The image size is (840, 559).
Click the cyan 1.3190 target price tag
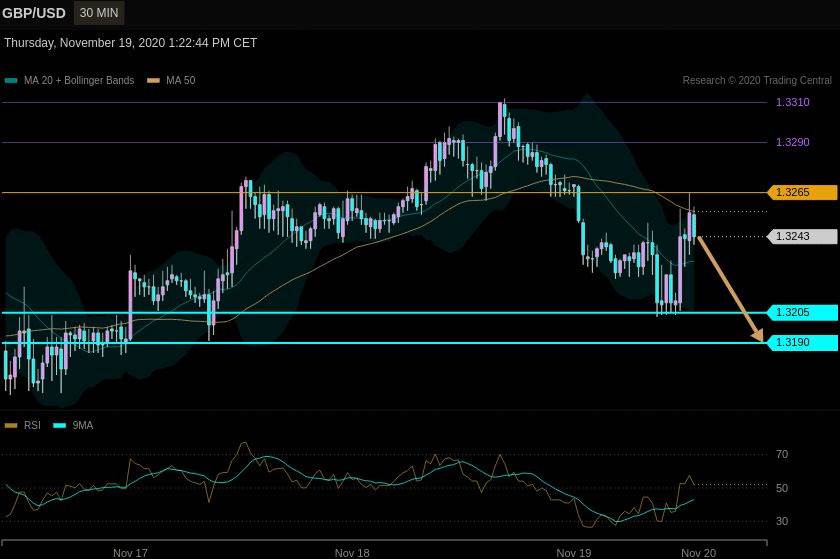[x=802, y=342]
